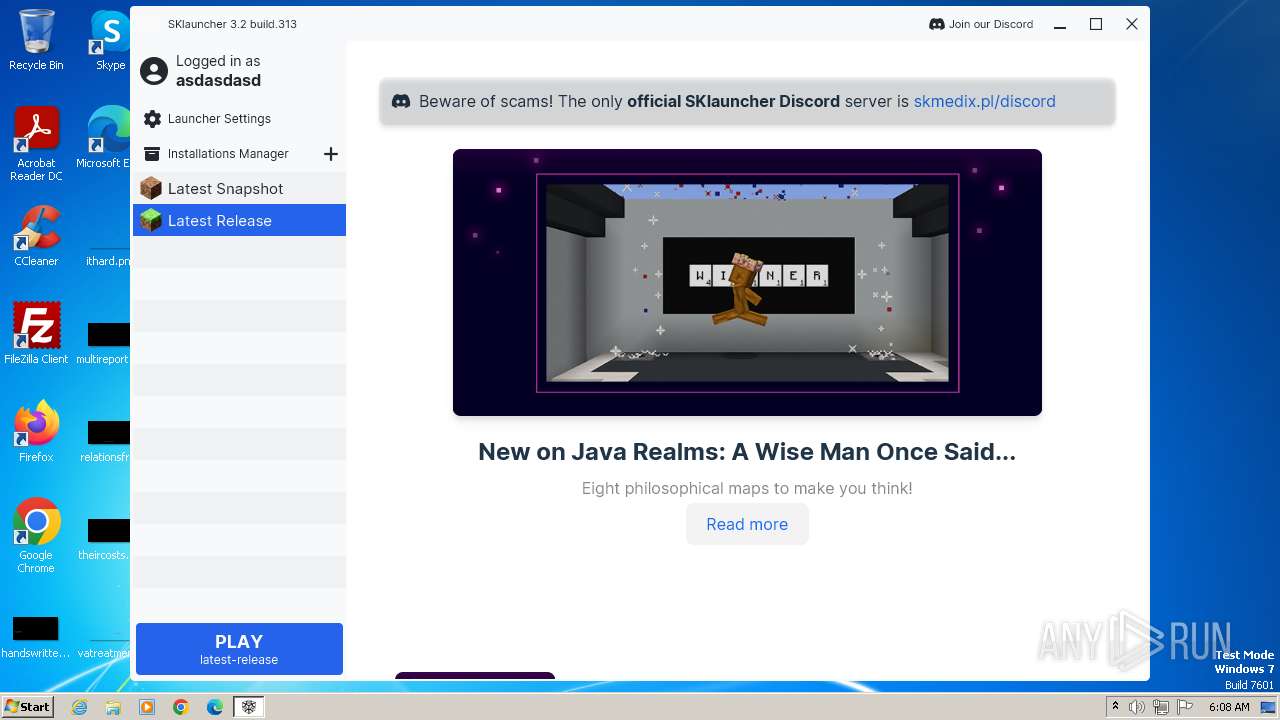This screenshot has width=1280, height=720.
Task: Click the Windows Start button
Action: click(28, 706)
